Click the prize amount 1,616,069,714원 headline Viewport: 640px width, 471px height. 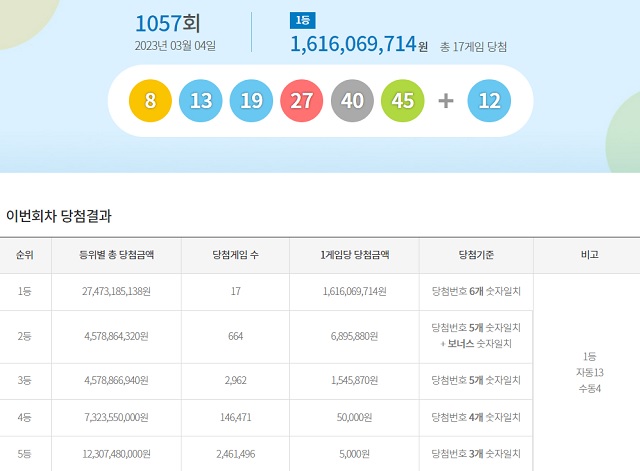[x=359, y=44]
